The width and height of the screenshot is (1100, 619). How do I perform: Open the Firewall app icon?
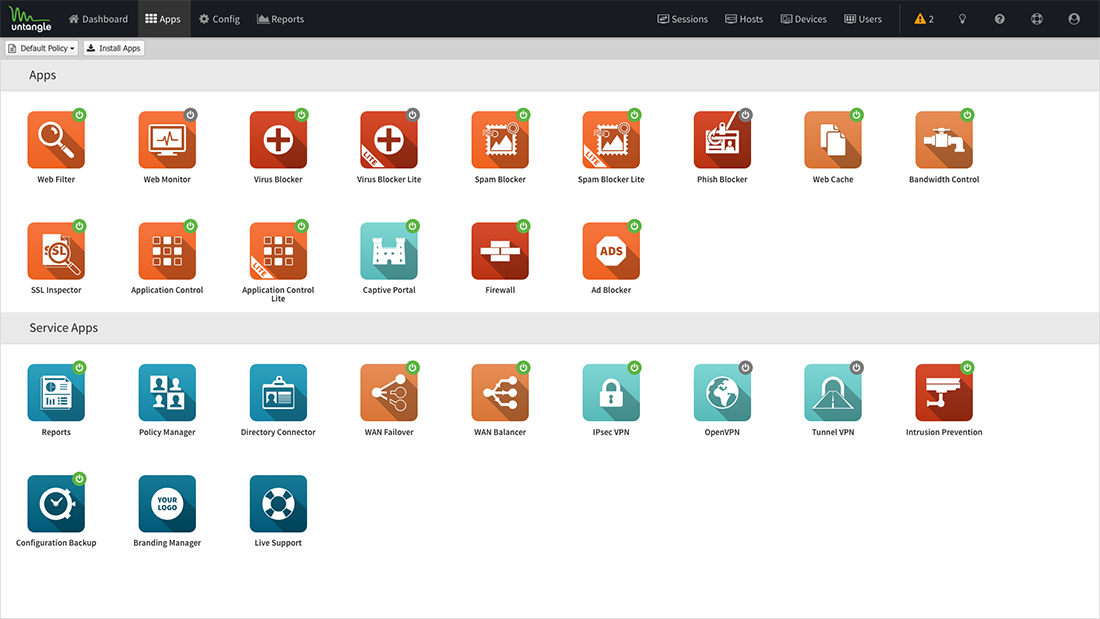coord(500,251)
